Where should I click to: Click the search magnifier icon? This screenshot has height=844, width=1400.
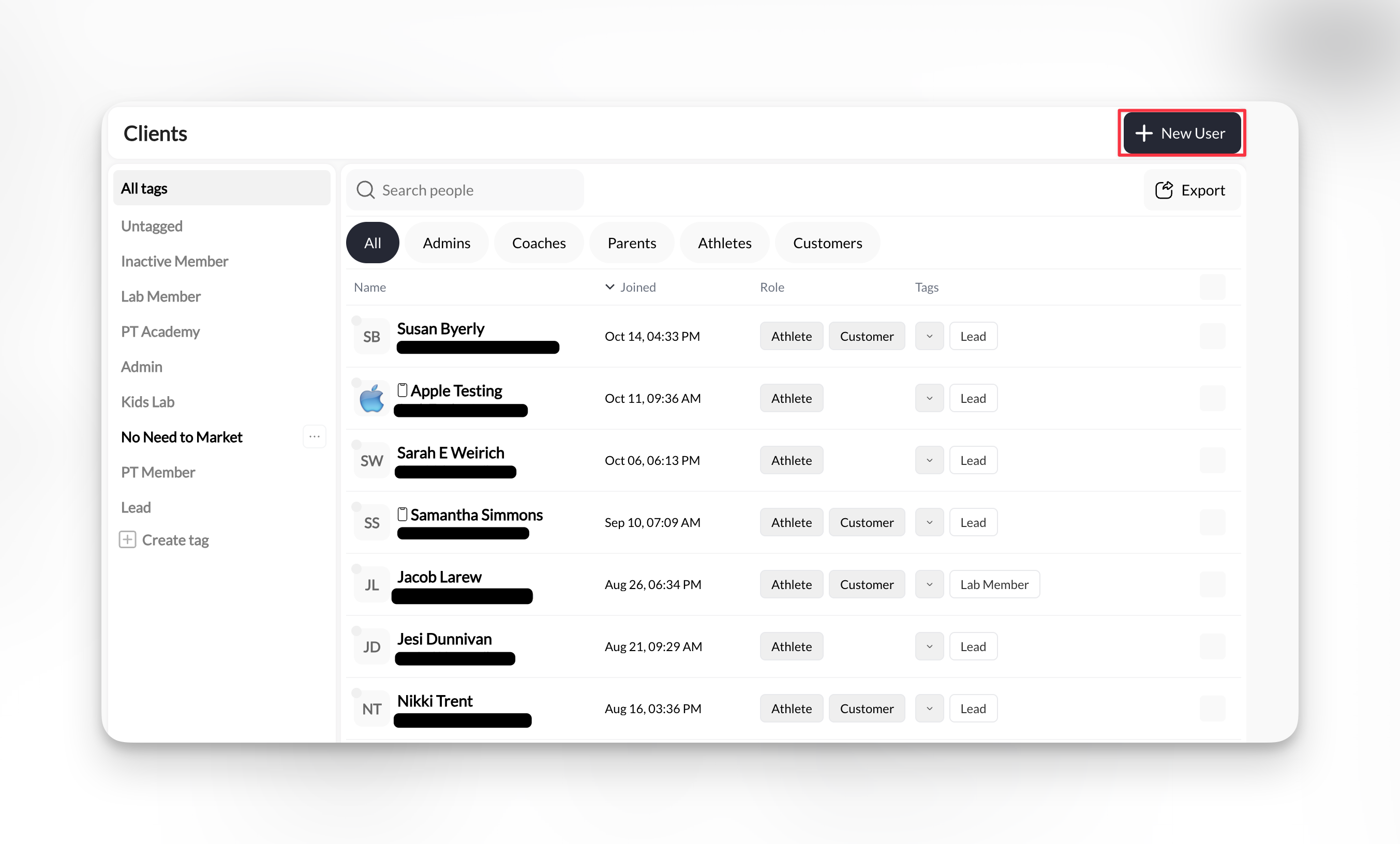(365, 190)
